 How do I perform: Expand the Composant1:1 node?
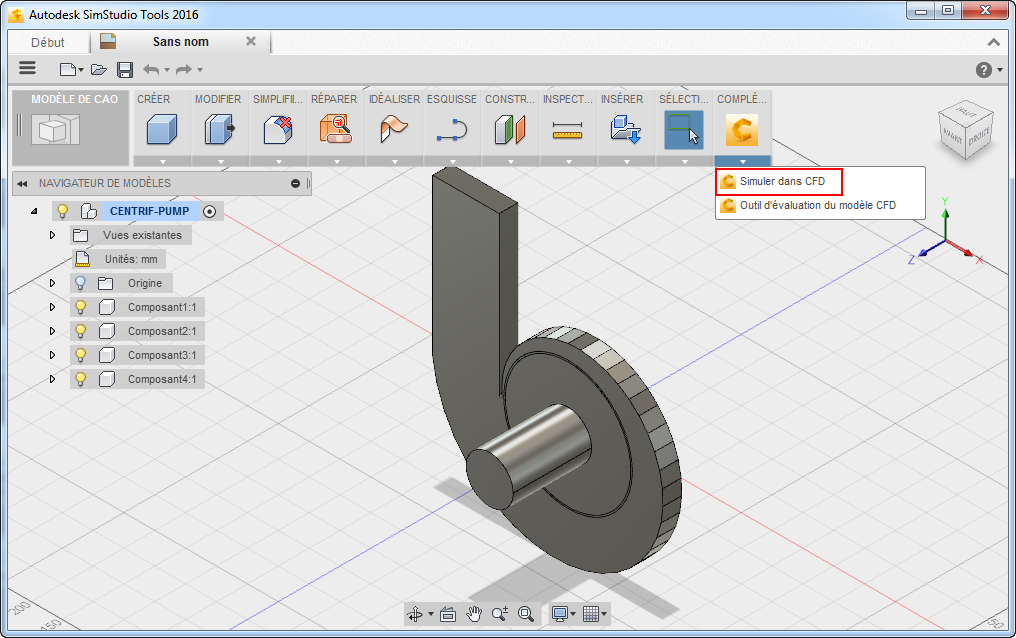[52, 307]
